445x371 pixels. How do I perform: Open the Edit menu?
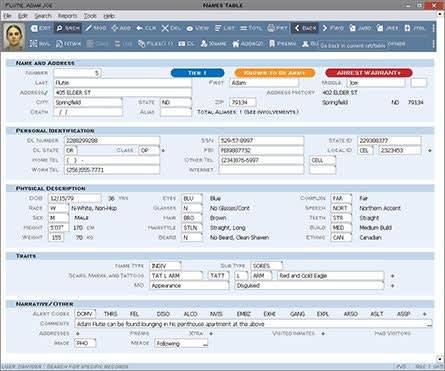pos(23,16)
